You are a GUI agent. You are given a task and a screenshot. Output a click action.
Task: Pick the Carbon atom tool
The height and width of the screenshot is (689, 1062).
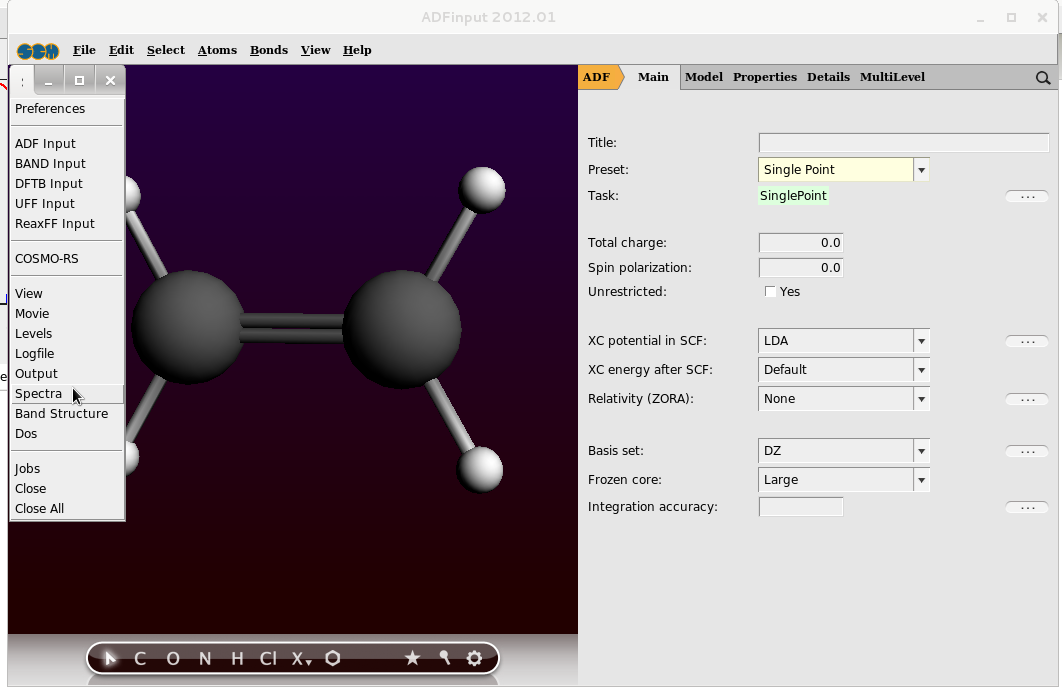coord(140,658)
